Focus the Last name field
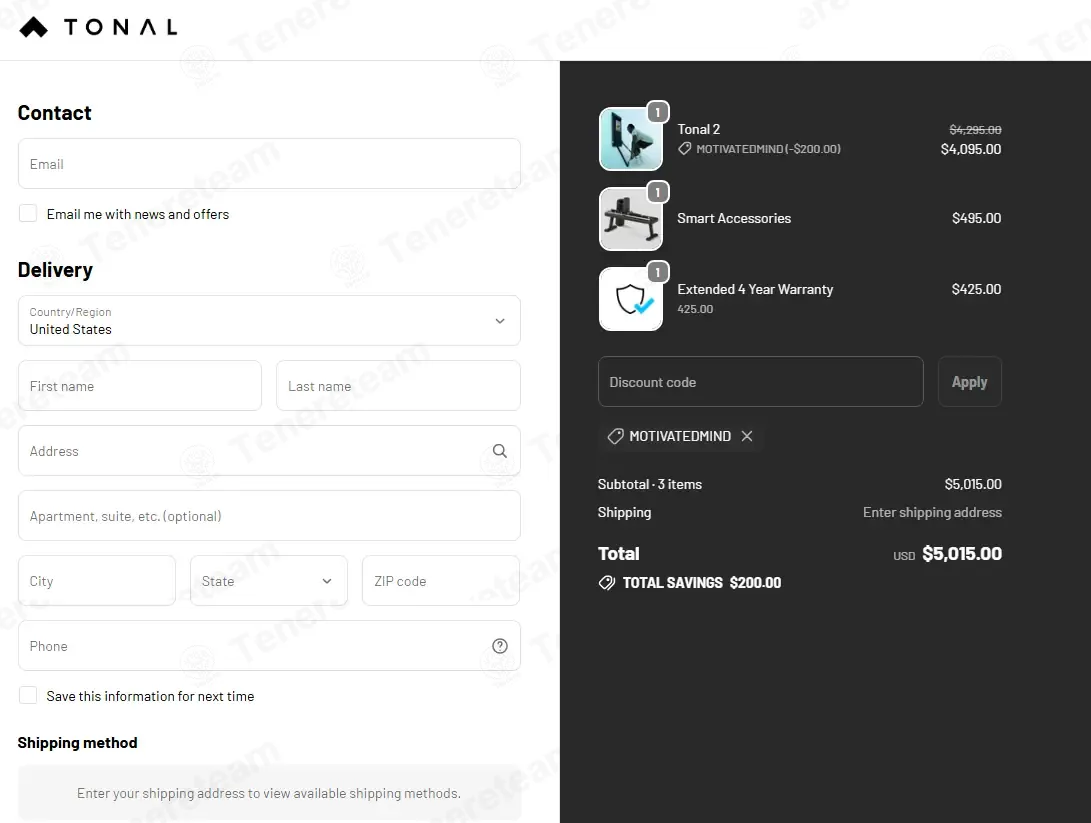This screenshot has width=1091, height=823. (x=398, y=386)
